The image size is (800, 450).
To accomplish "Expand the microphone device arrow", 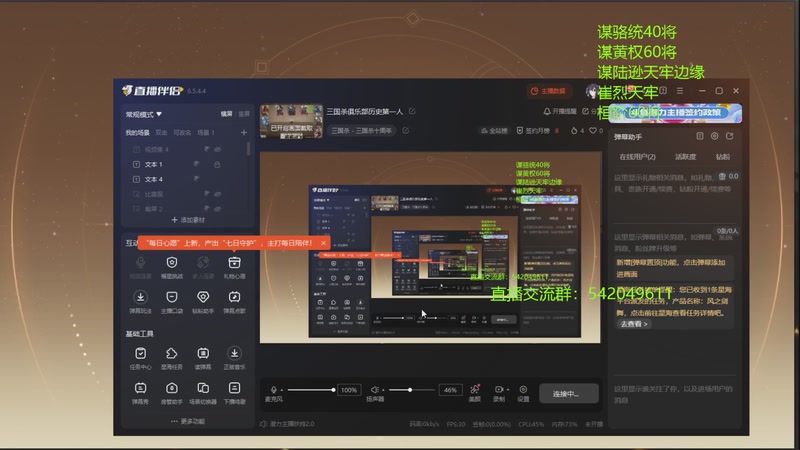I will (x=282, y=390).
